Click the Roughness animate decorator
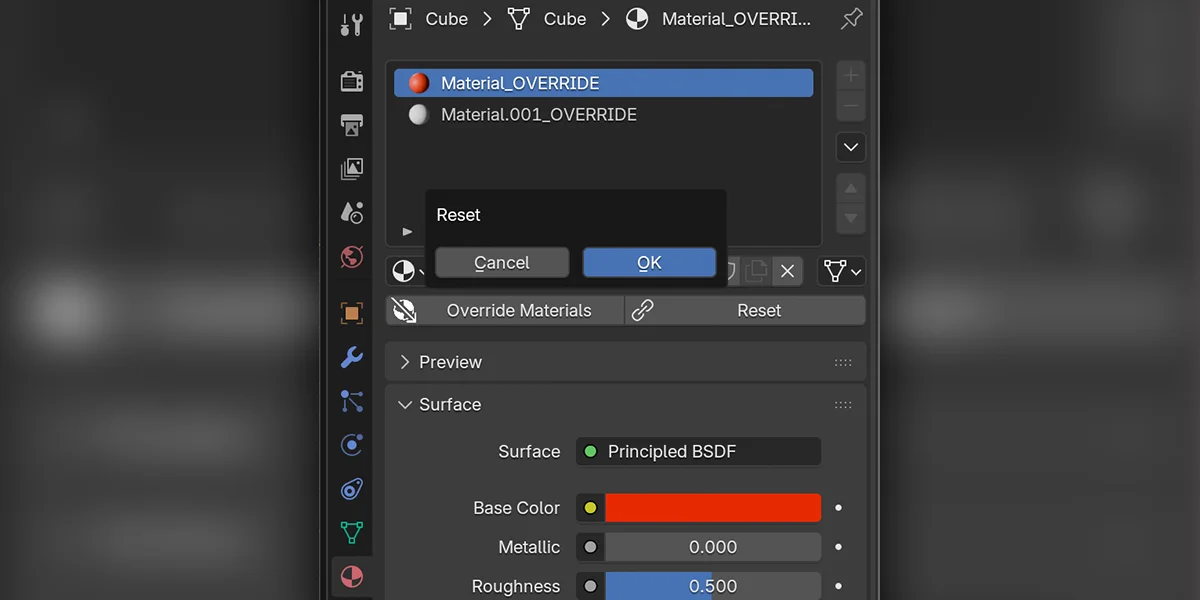1200x600 pixels. [x=838, y=587]
